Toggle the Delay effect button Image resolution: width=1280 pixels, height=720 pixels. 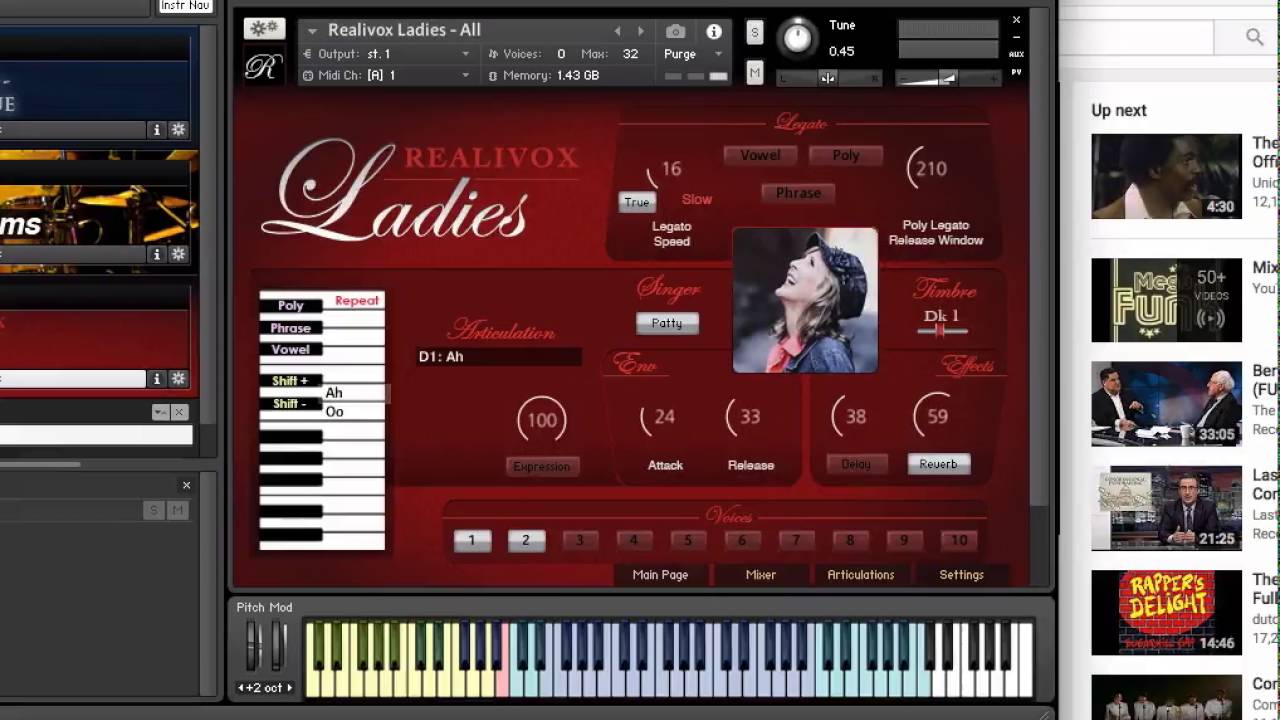click(856, 464)
